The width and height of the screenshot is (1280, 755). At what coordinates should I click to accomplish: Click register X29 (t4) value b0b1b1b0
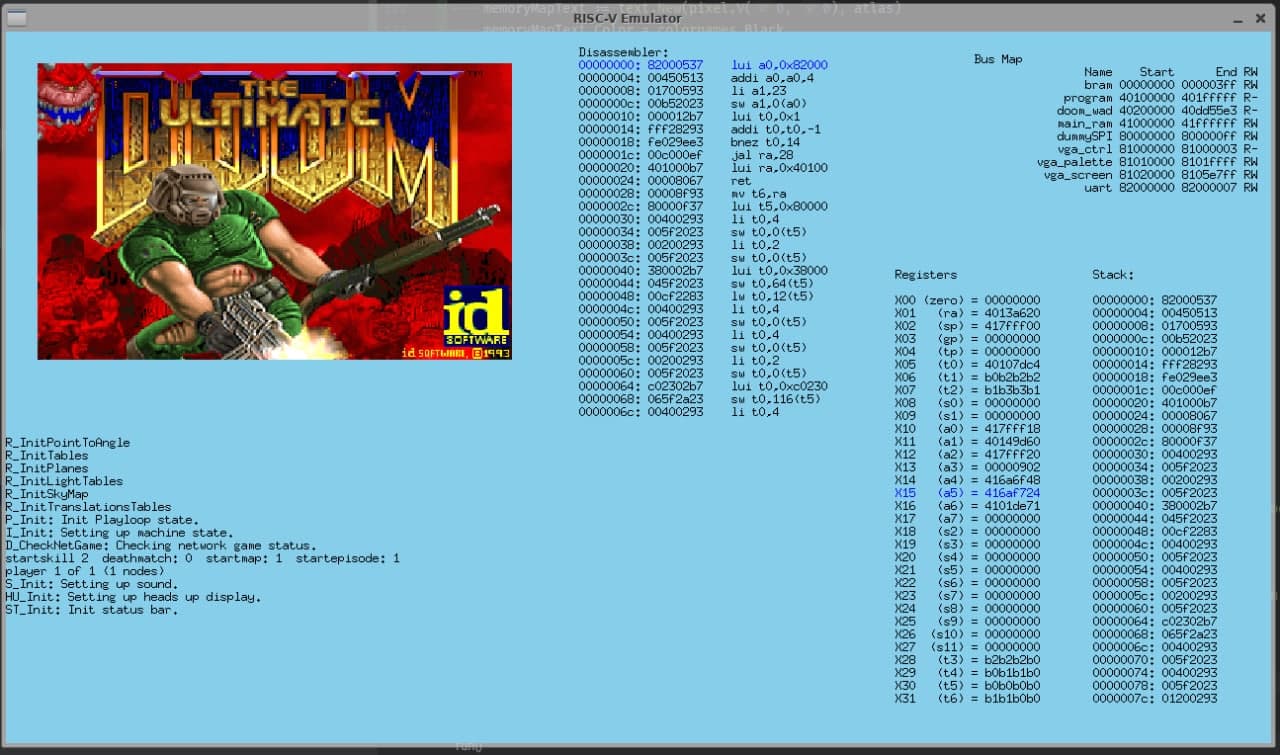1012,673
